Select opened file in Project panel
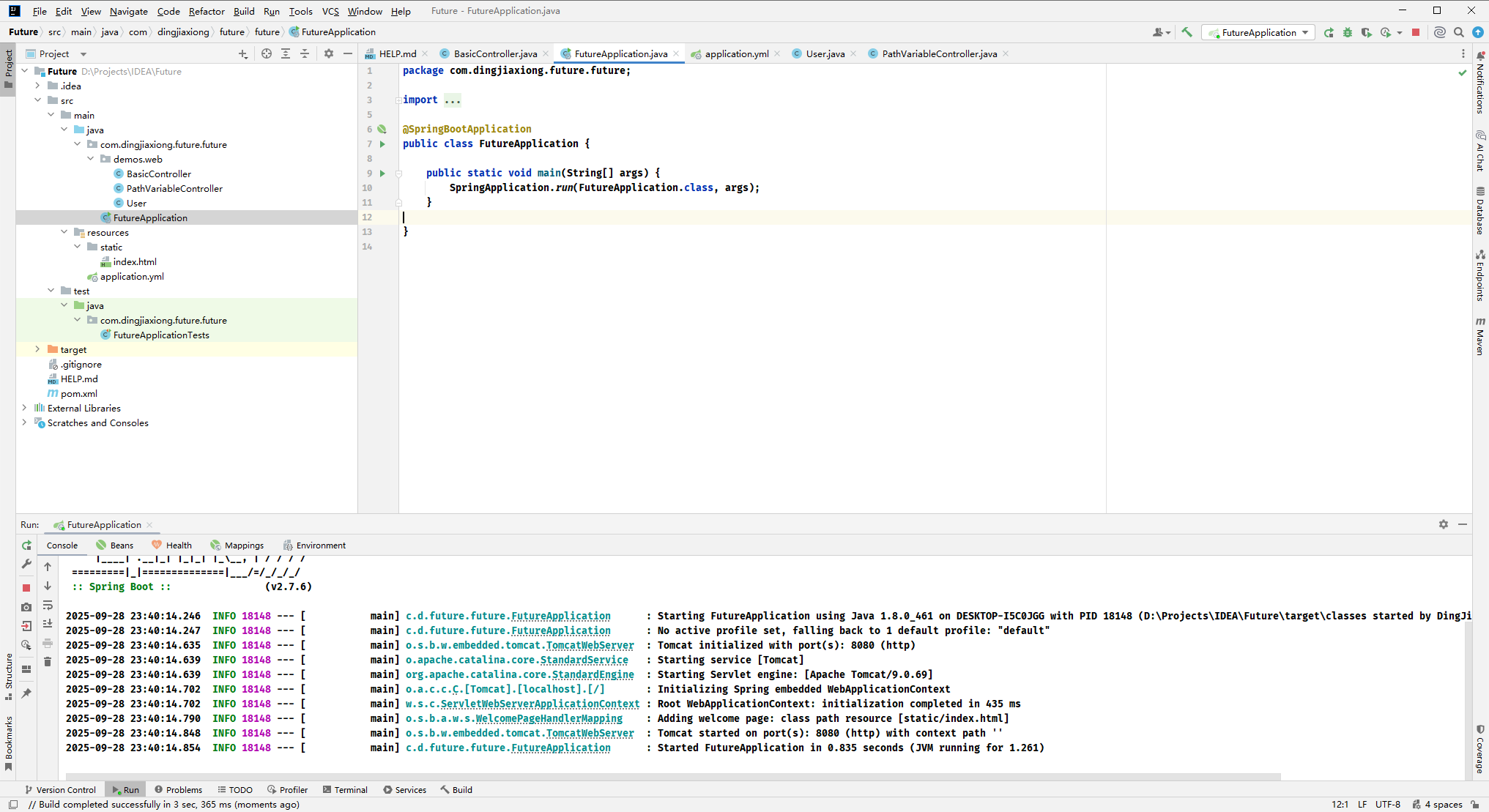 (267, 53)
